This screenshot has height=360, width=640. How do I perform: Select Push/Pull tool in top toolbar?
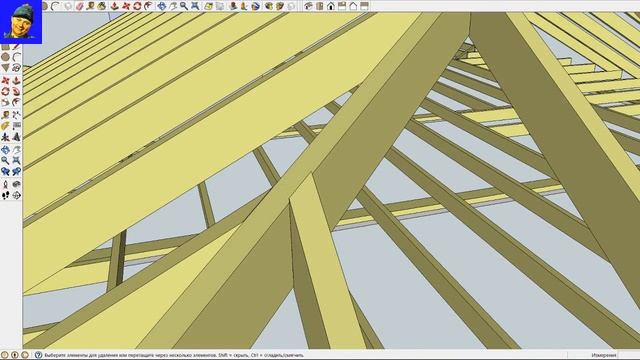pyautogui.click(x=114, y=6)
